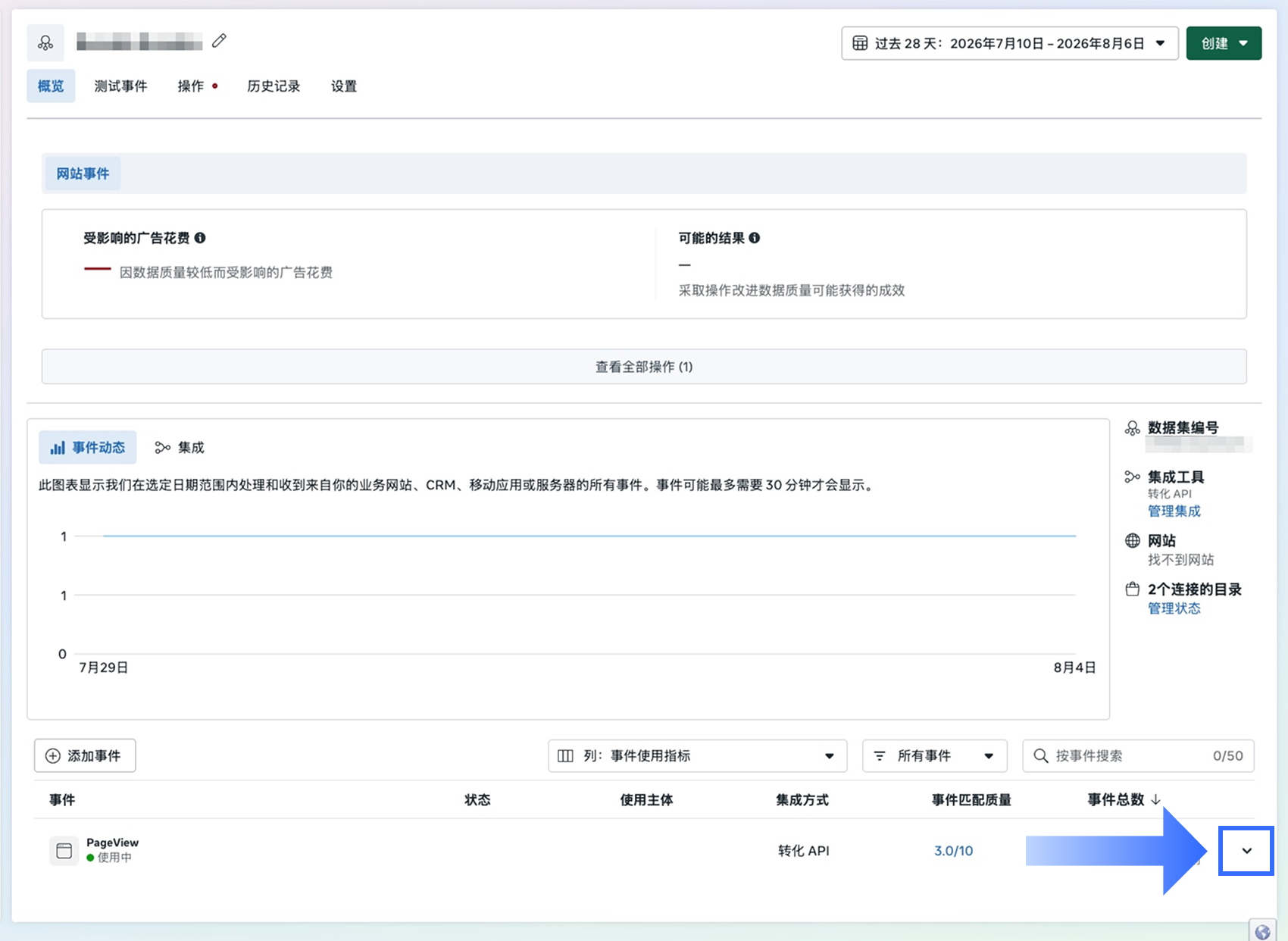Click the 8月4日 axis label
The image size is (1288, 941).
(1074, 667)
